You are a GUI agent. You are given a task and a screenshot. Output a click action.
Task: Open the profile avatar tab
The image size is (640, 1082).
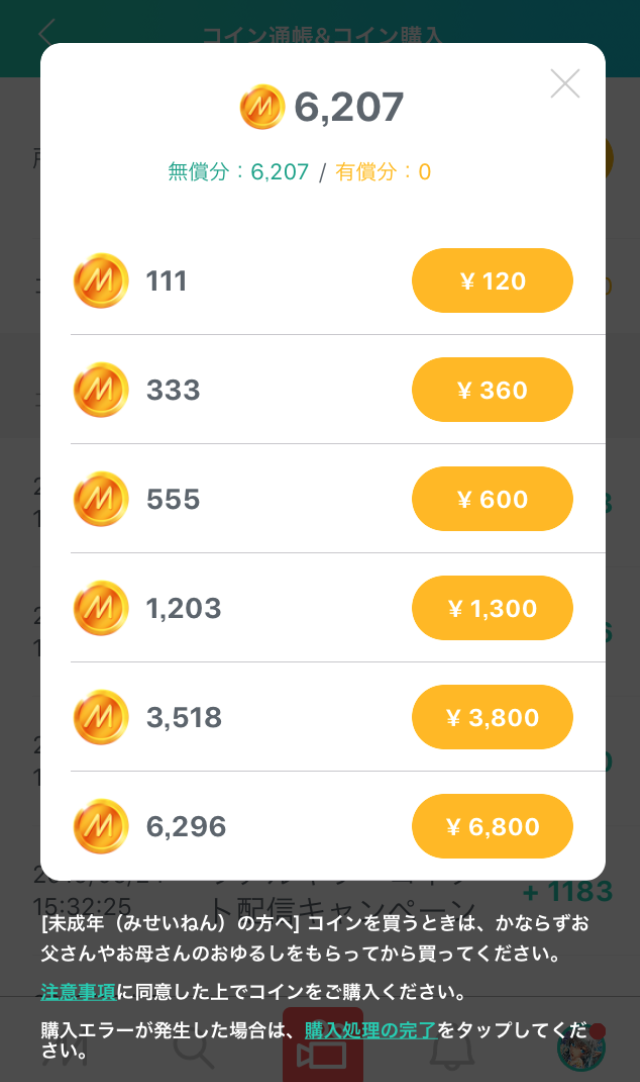coord(581,1049)
